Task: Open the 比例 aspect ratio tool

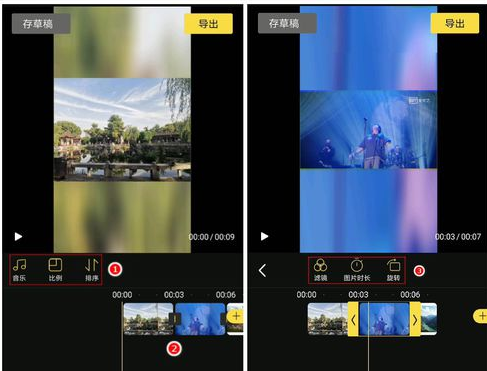Action: [x=55, y=270]
